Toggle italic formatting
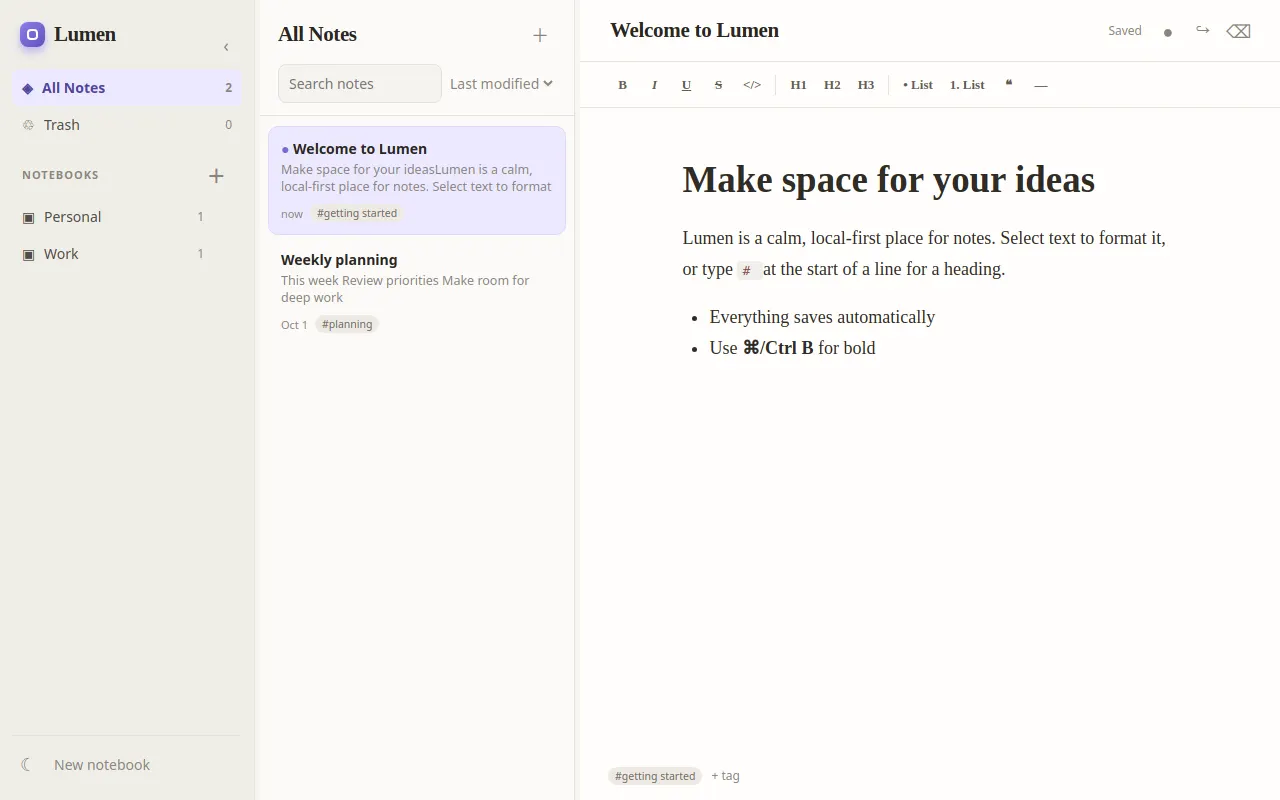The image size is (1280, 800). 654,85
